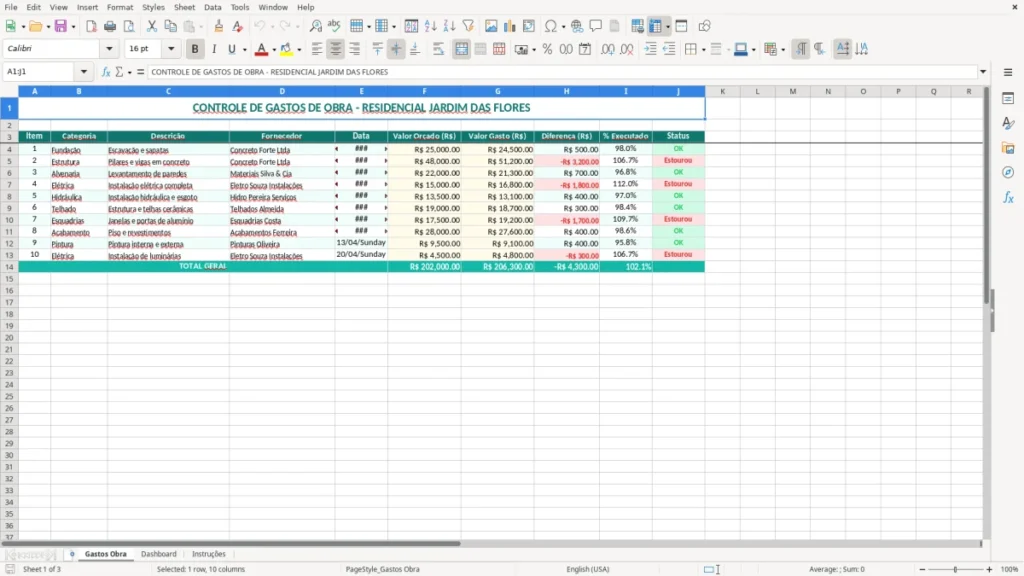Click the Wrap Text icon
This screenshot has width=1024, height=576.
point(438,49)
